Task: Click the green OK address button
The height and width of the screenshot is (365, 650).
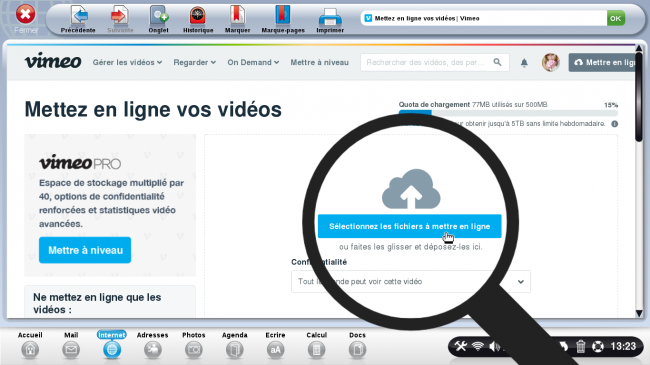Action: click(x=616, y=18)
